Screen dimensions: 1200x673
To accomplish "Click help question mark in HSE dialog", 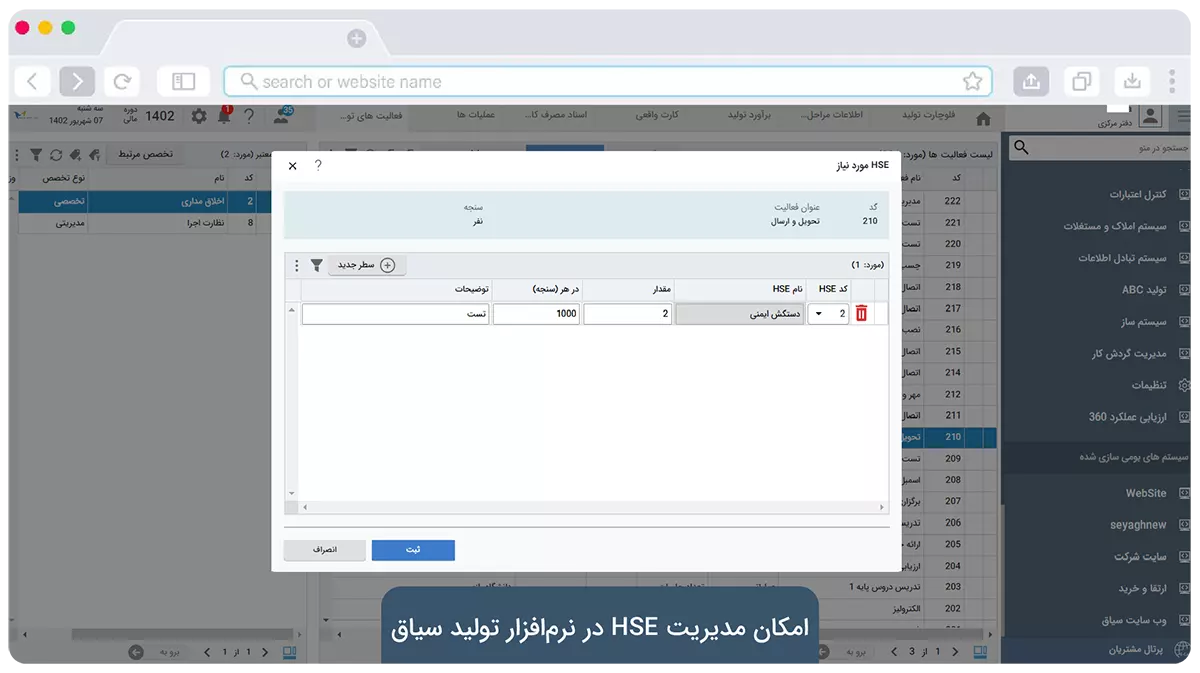I will (318, 166).
